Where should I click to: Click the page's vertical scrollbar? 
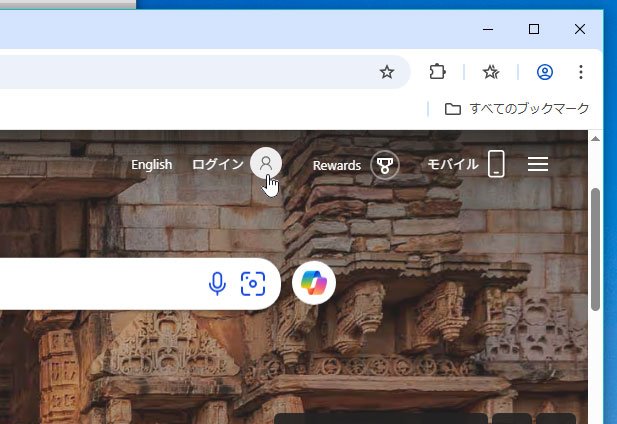[596, 250]
